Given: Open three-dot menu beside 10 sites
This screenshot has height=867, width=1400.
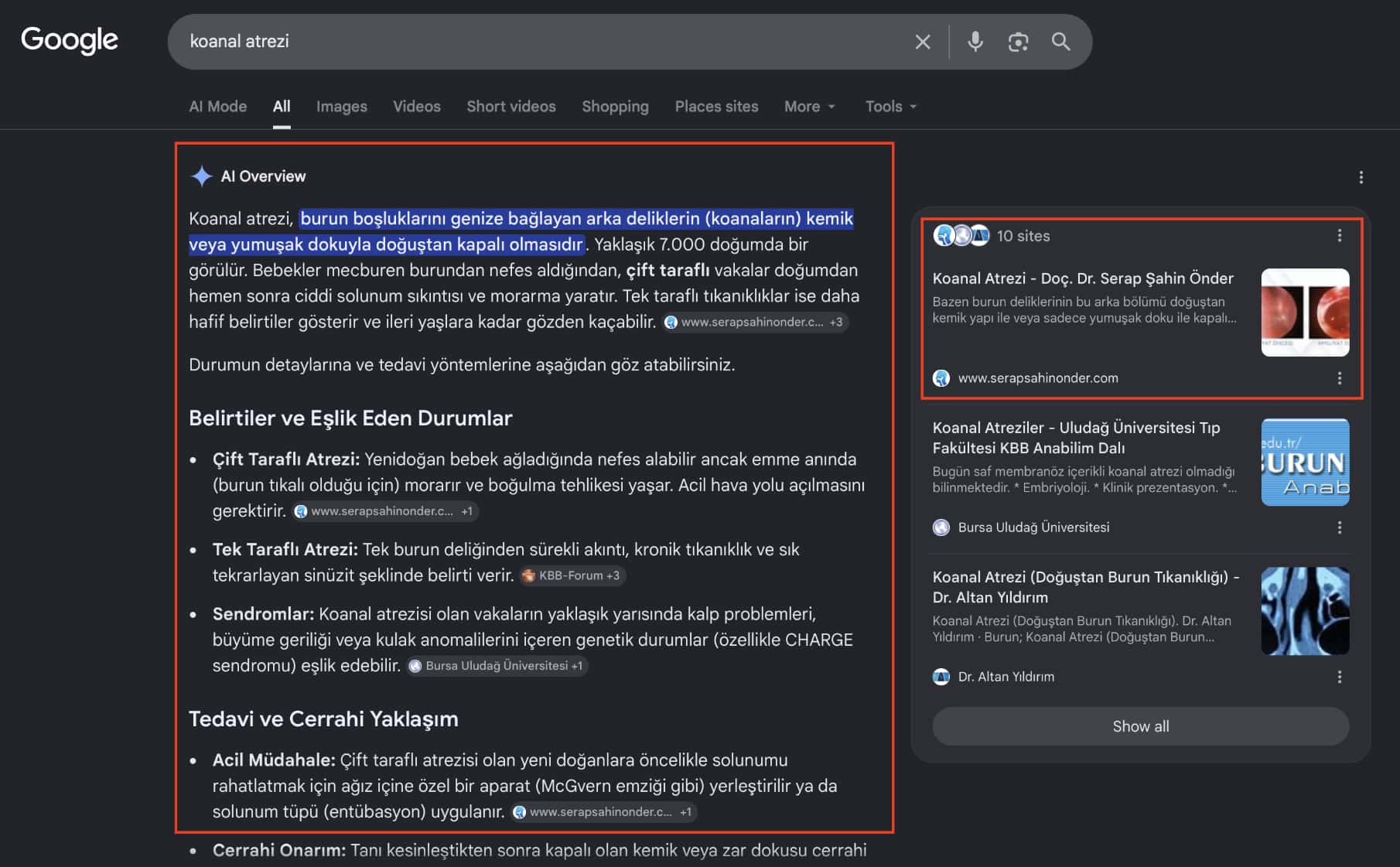Looking at the screenshot, I should tap(1340, 236).
